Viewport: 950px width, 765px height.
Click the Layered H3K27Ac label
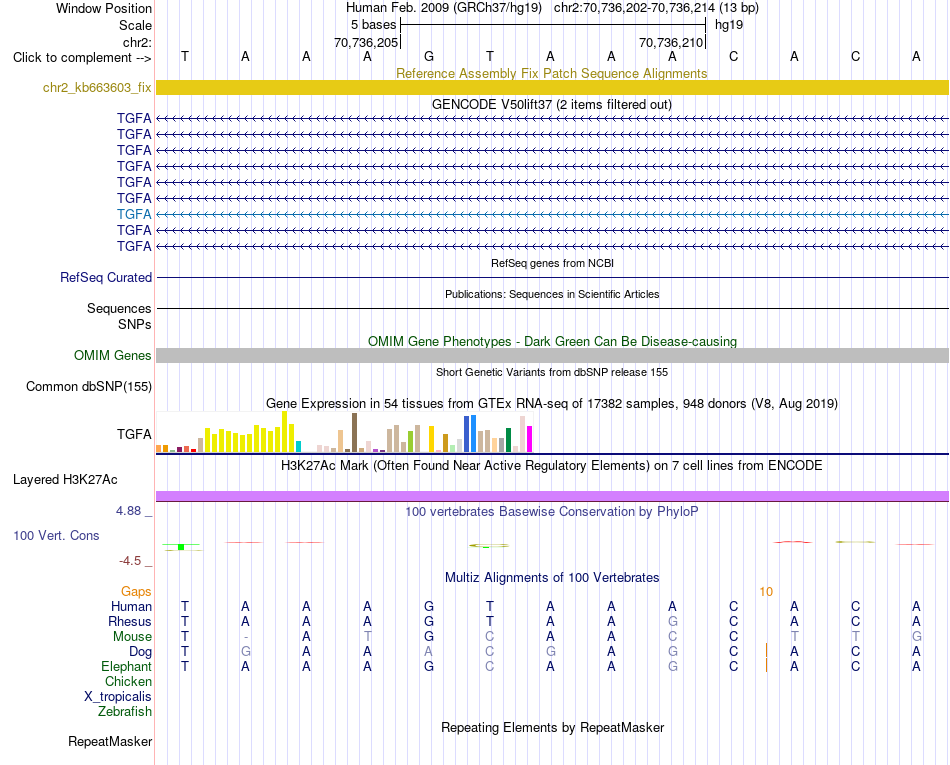click(65, 480)
